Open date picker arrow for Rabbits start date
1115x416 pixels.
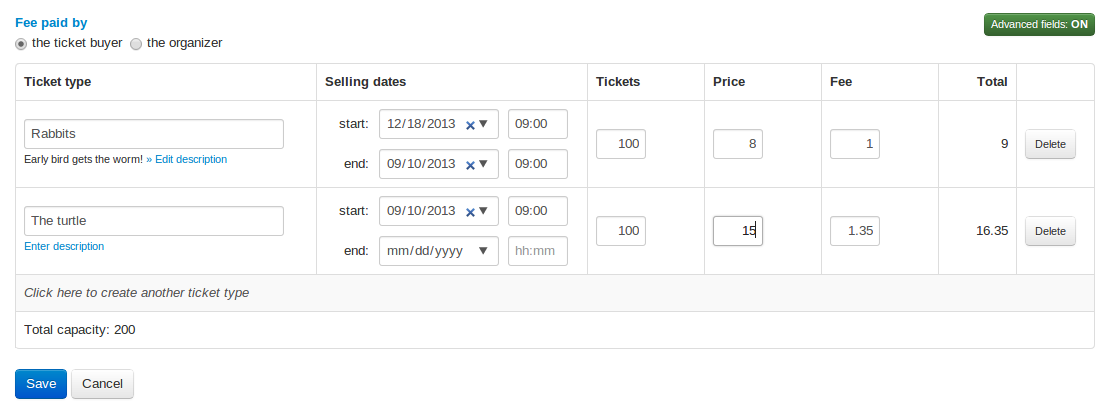pos(484,124)
